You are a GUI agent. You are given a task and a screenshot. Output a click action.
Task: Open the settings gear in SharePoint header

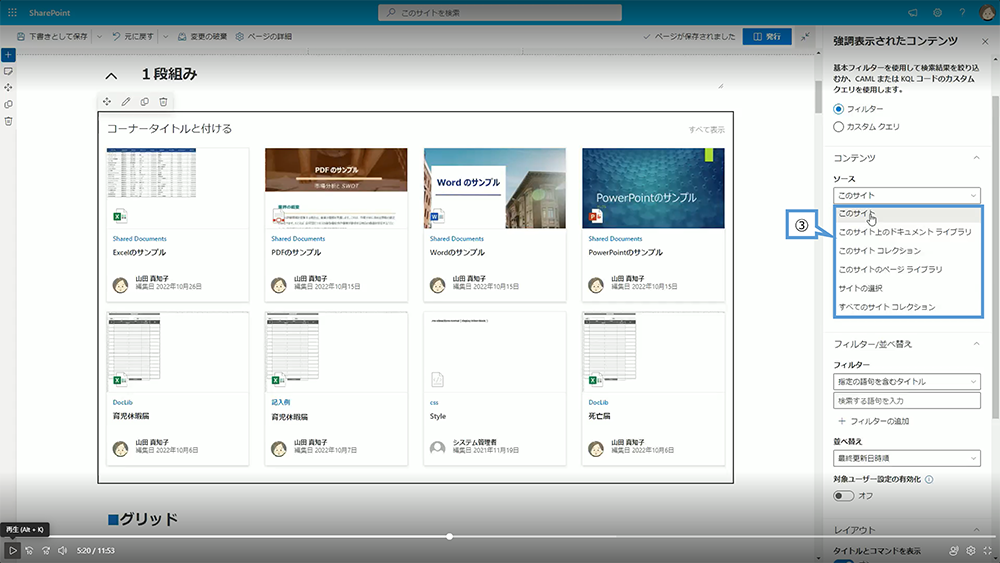(x=937, y=12)
